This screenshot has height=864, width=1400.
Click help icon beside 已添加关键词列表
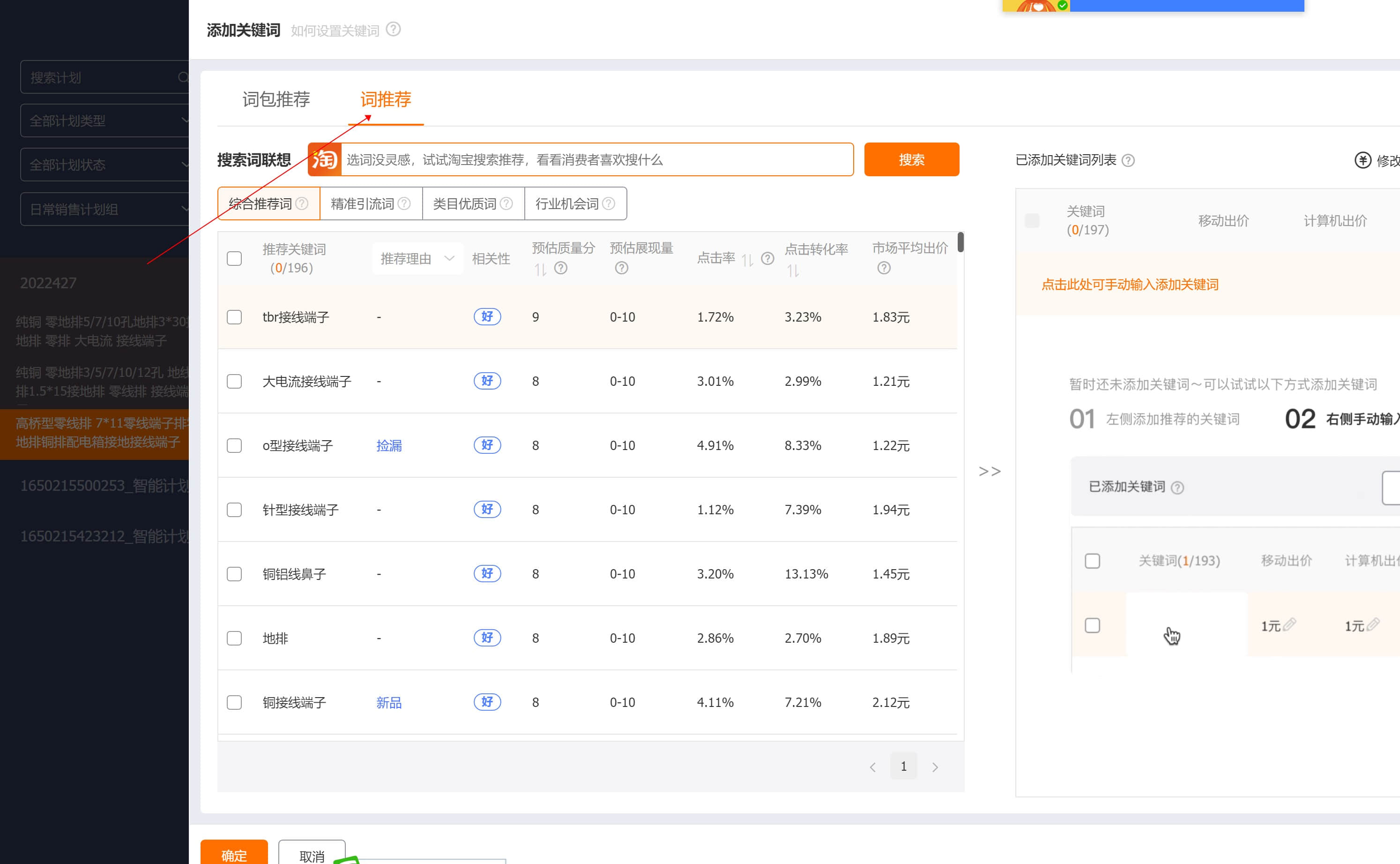(1128, 161)
